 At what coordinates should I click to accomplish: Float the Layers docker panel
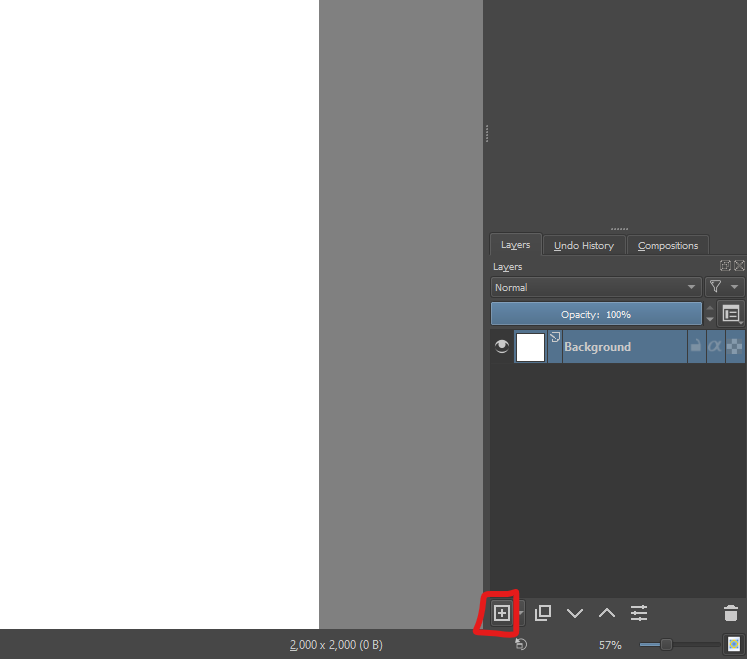pyautogui.click(x=725, y=266)
